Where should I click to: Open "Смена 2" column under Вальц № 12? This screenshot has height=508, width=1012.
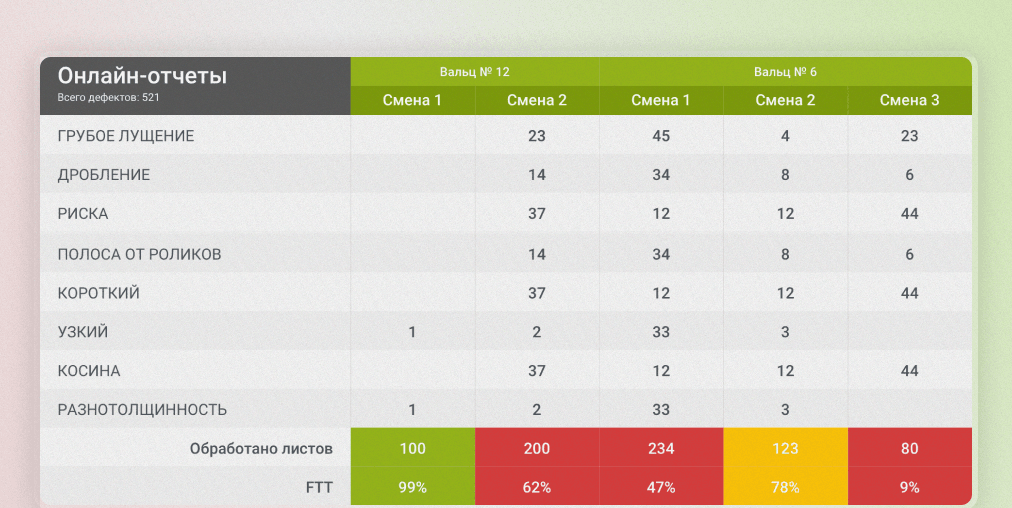pos(537,100)
